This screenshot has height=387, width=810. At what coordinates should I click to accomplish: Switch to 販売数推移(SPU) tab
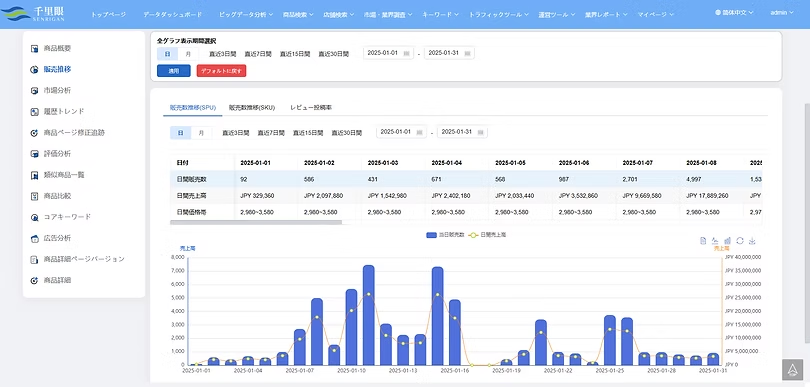tap(193, 108)
